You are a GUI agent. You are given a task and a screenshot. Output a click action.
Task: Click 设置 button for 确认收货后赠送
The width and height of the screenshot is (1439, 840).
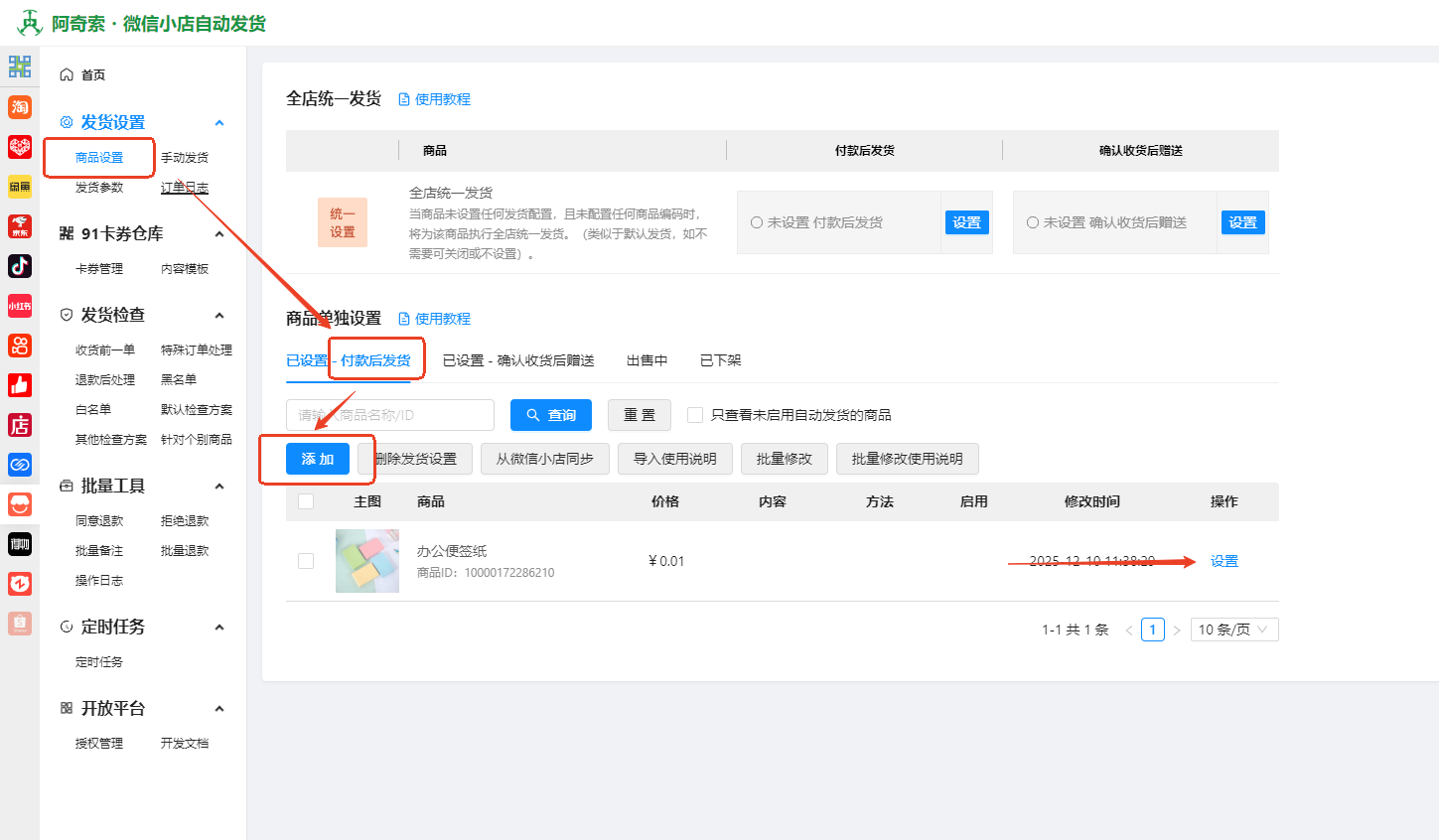(x=1243, y=222)
